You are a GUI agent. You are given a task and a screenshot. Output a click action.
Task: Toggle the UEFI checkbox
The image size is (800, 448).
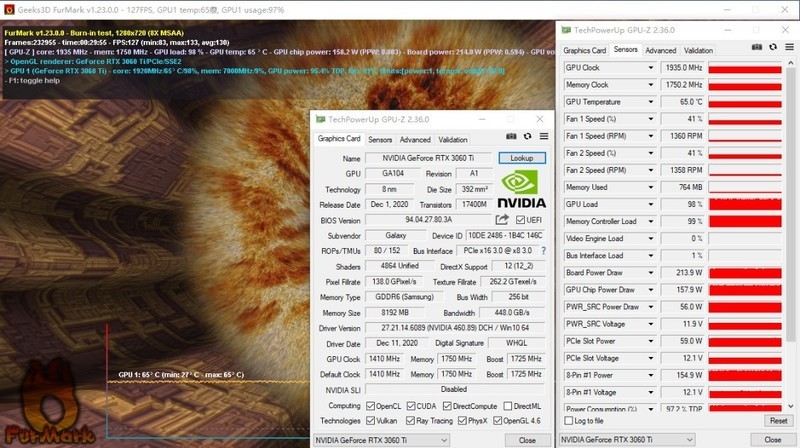coord(520,220)
